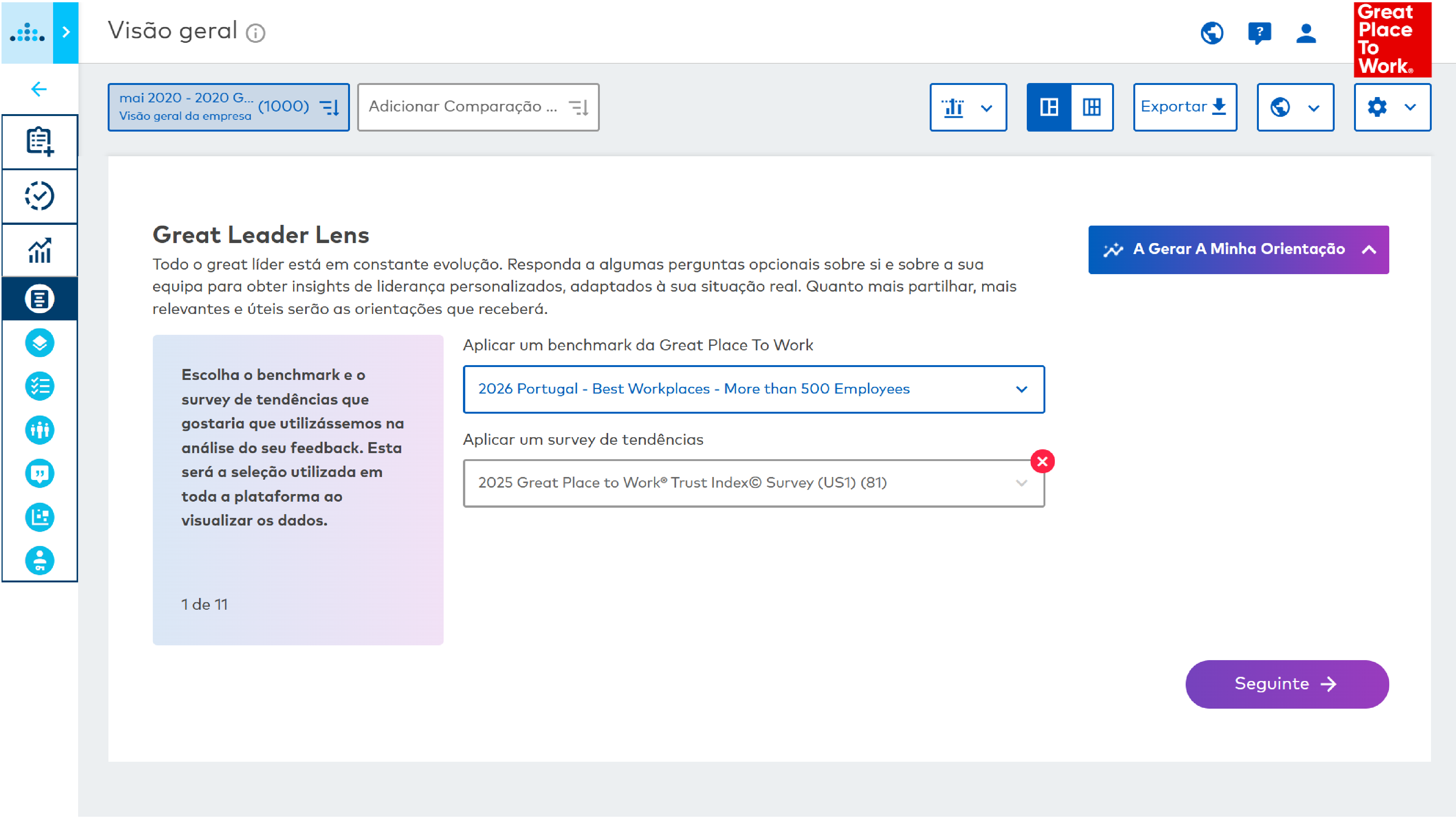Open the bar chart analytics sidebar icon
The height and width of the screenshot is (819, 1456).
(x=39, y=250)
